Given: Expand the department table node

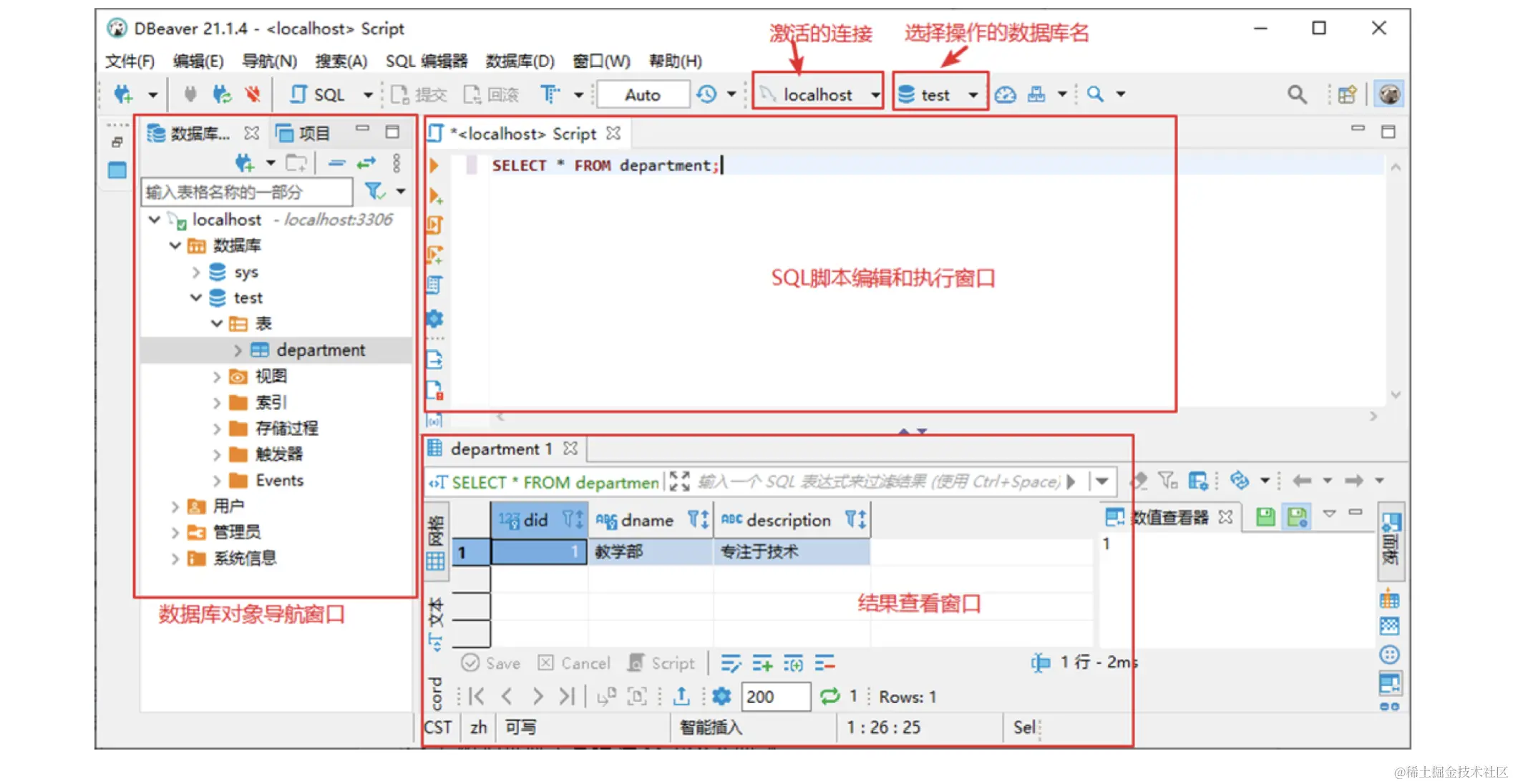Looking at the screenshot, I should coord(238,350).
